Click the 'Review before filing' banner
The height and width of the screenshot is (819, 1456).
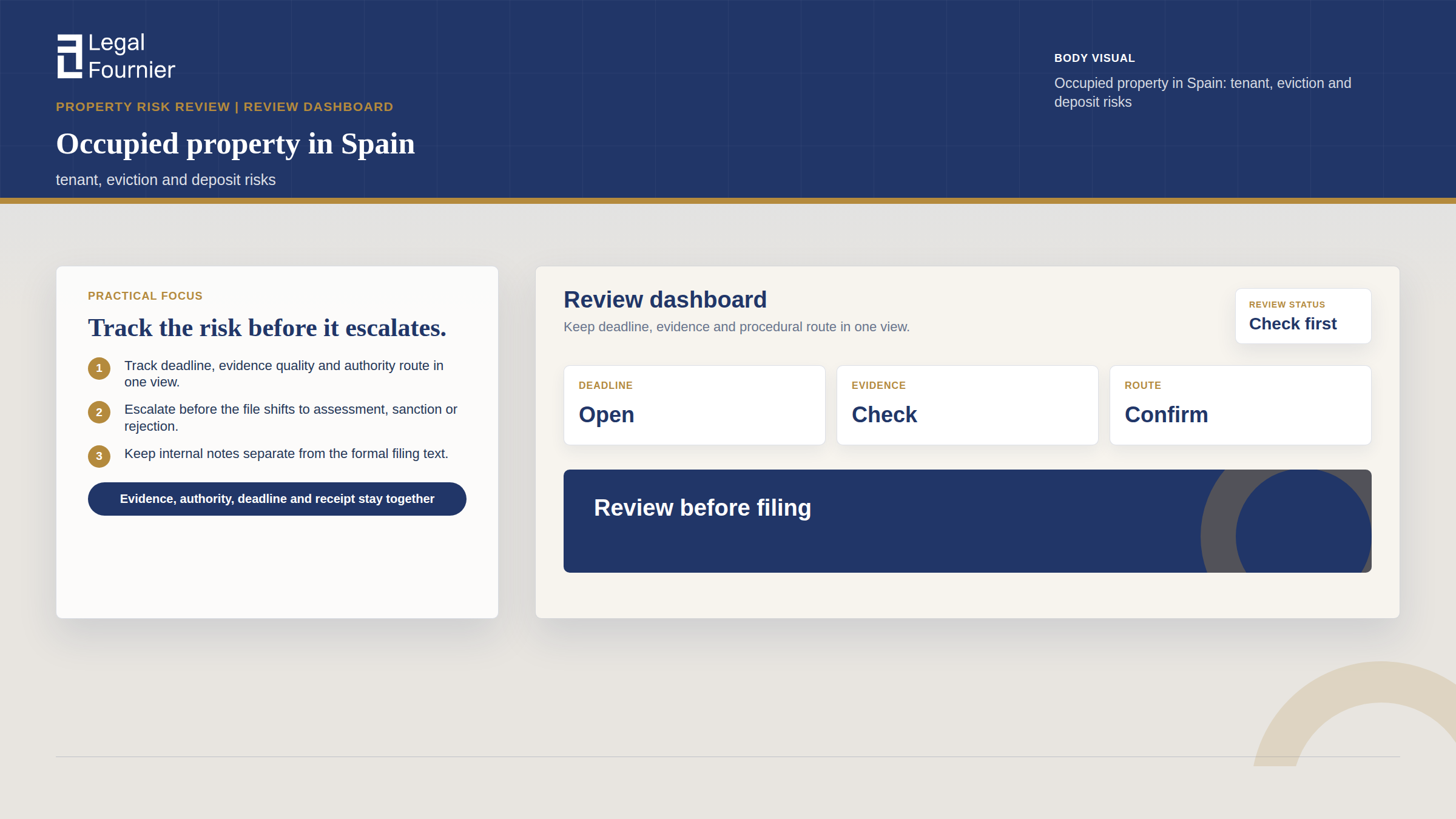point(968,521)
